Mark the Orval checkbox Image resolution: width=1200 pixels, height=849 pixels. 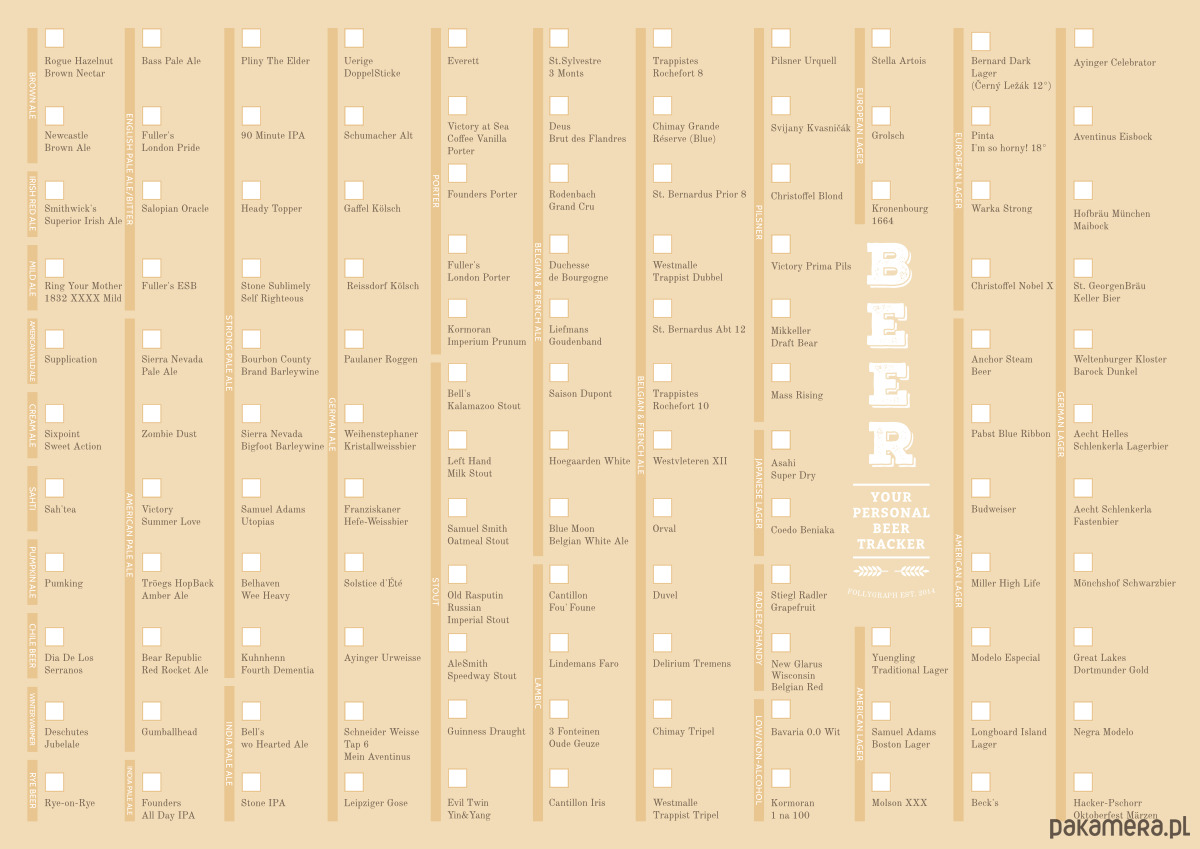pyautogui.click(x=662, y=508)
